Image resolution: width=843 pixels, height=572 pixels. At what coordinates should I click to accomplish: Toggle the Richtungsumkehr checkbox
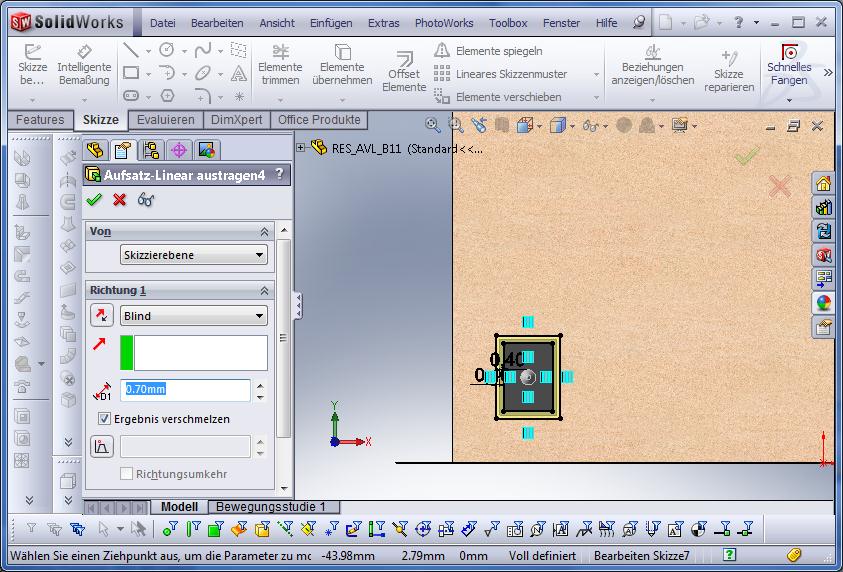click(x=127, y=474)
